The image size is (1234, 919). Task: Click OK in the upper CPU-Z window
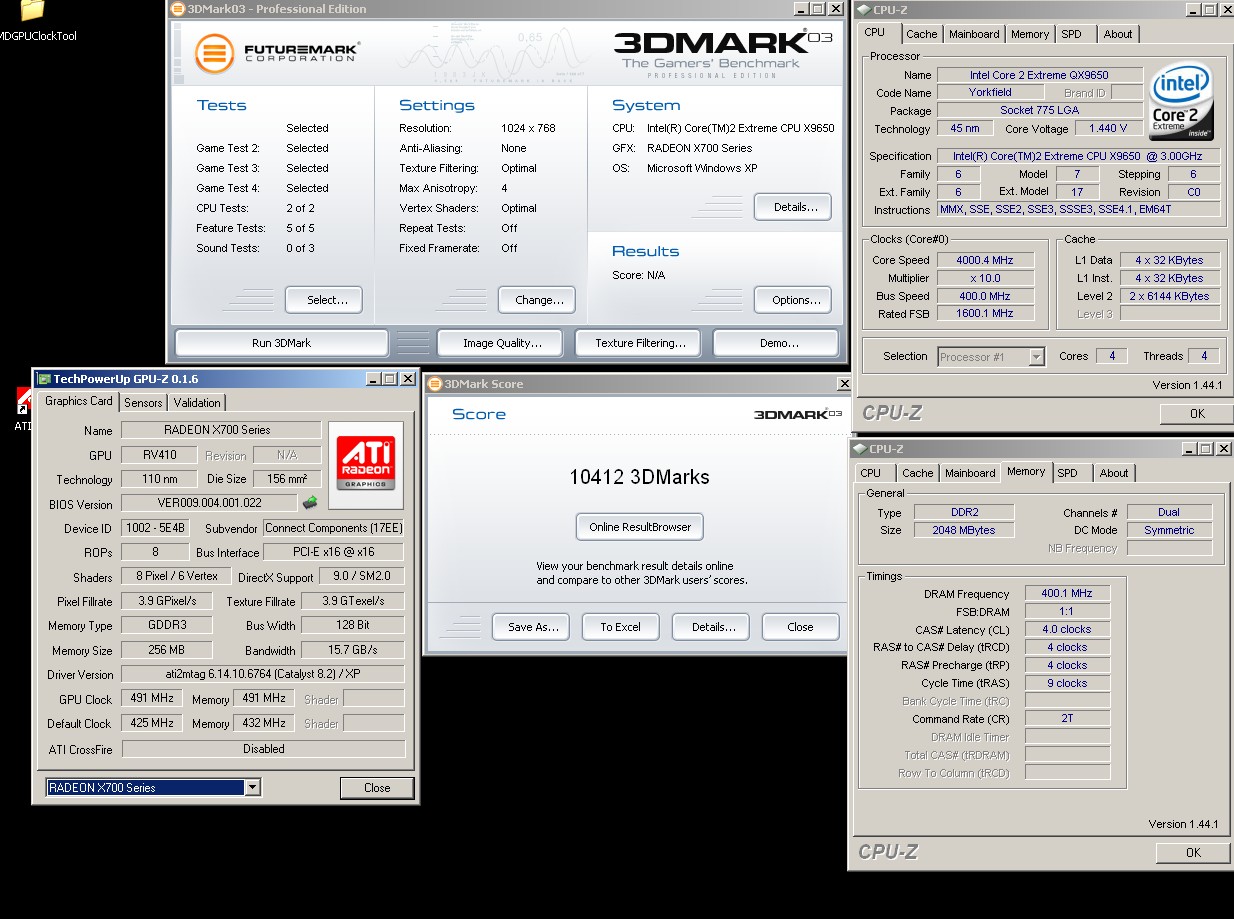pyautogui.click(x=1197, y=414)
